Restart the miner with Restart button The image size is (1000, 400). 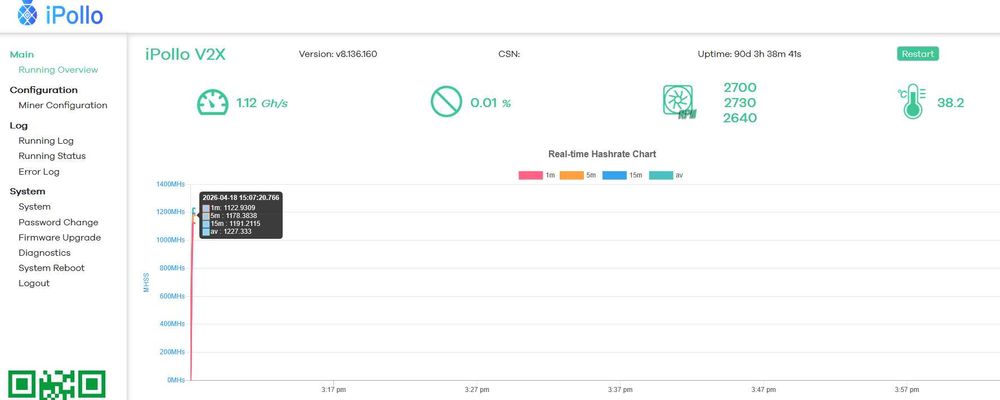[x=918, y=54]
